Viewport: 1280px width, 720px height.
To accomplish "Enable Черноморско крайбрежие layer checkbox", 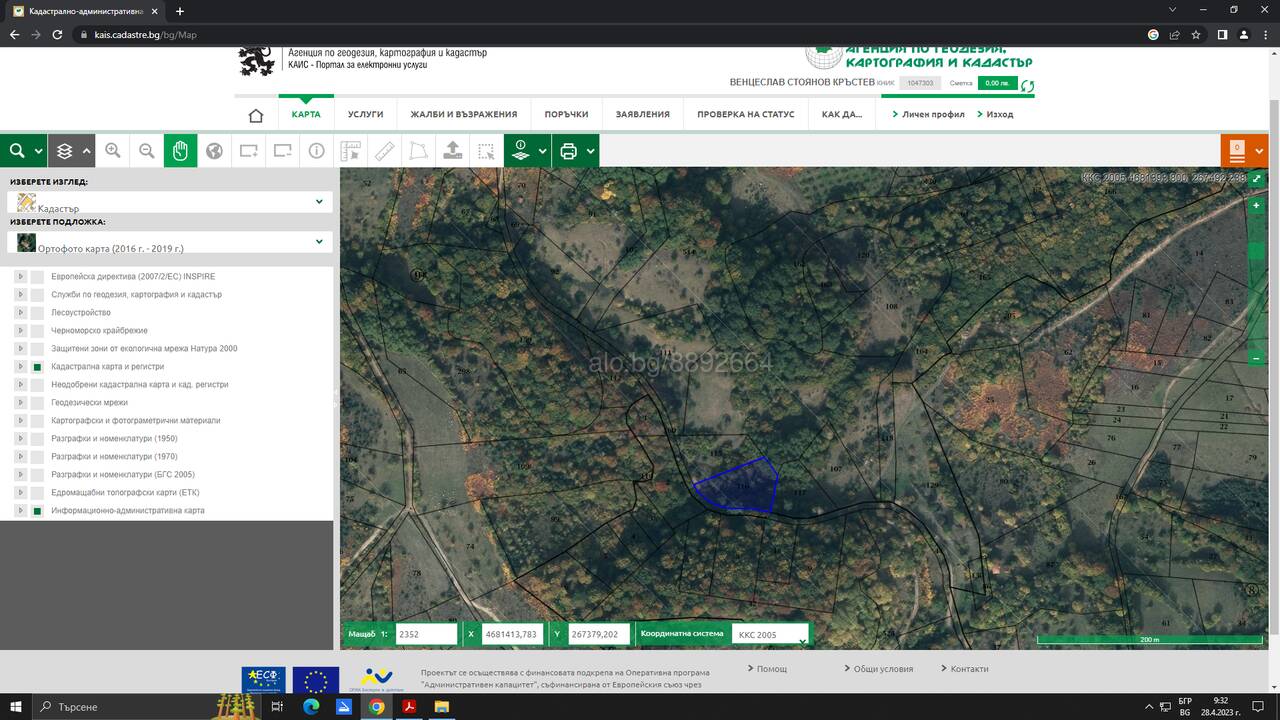I will [x=37, y=331].
